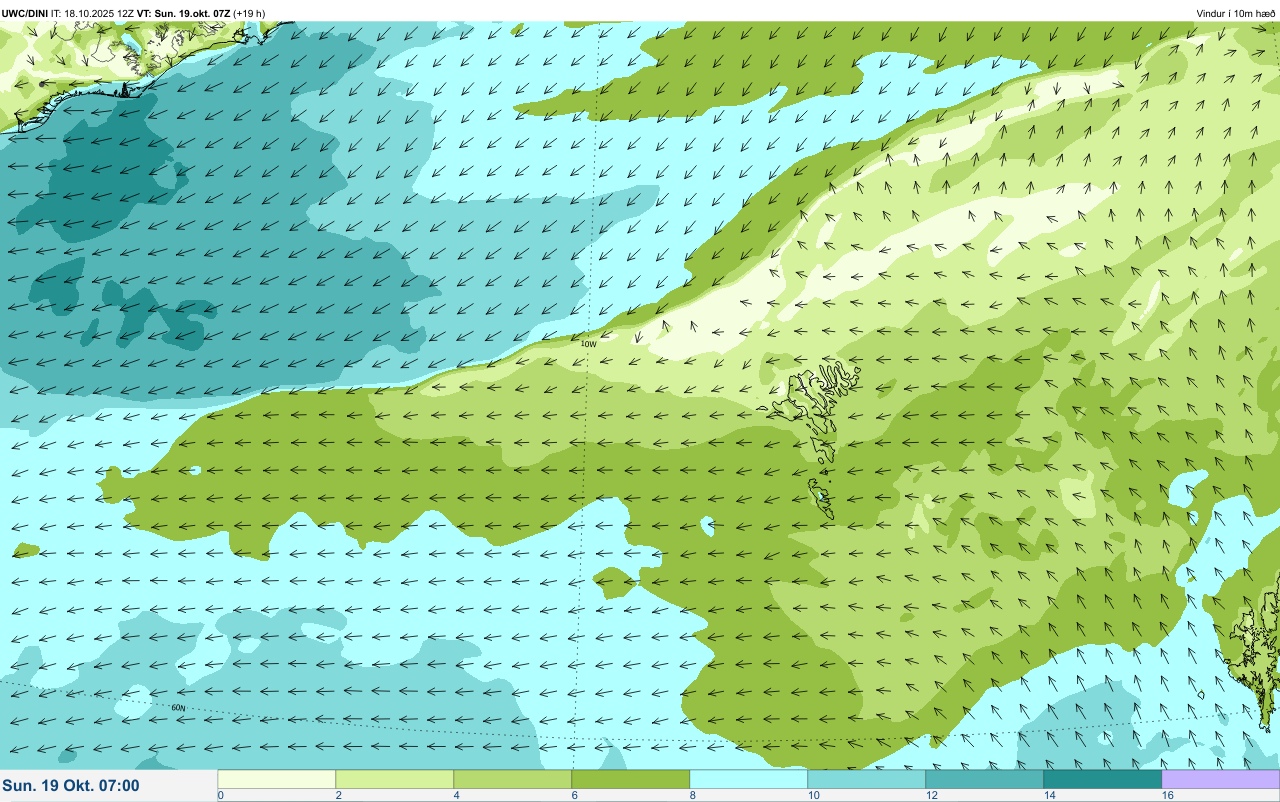Click the 12–14 m/s teal legend swatch
Screen dimensions: 1280x802
click(x=984, y=779)
